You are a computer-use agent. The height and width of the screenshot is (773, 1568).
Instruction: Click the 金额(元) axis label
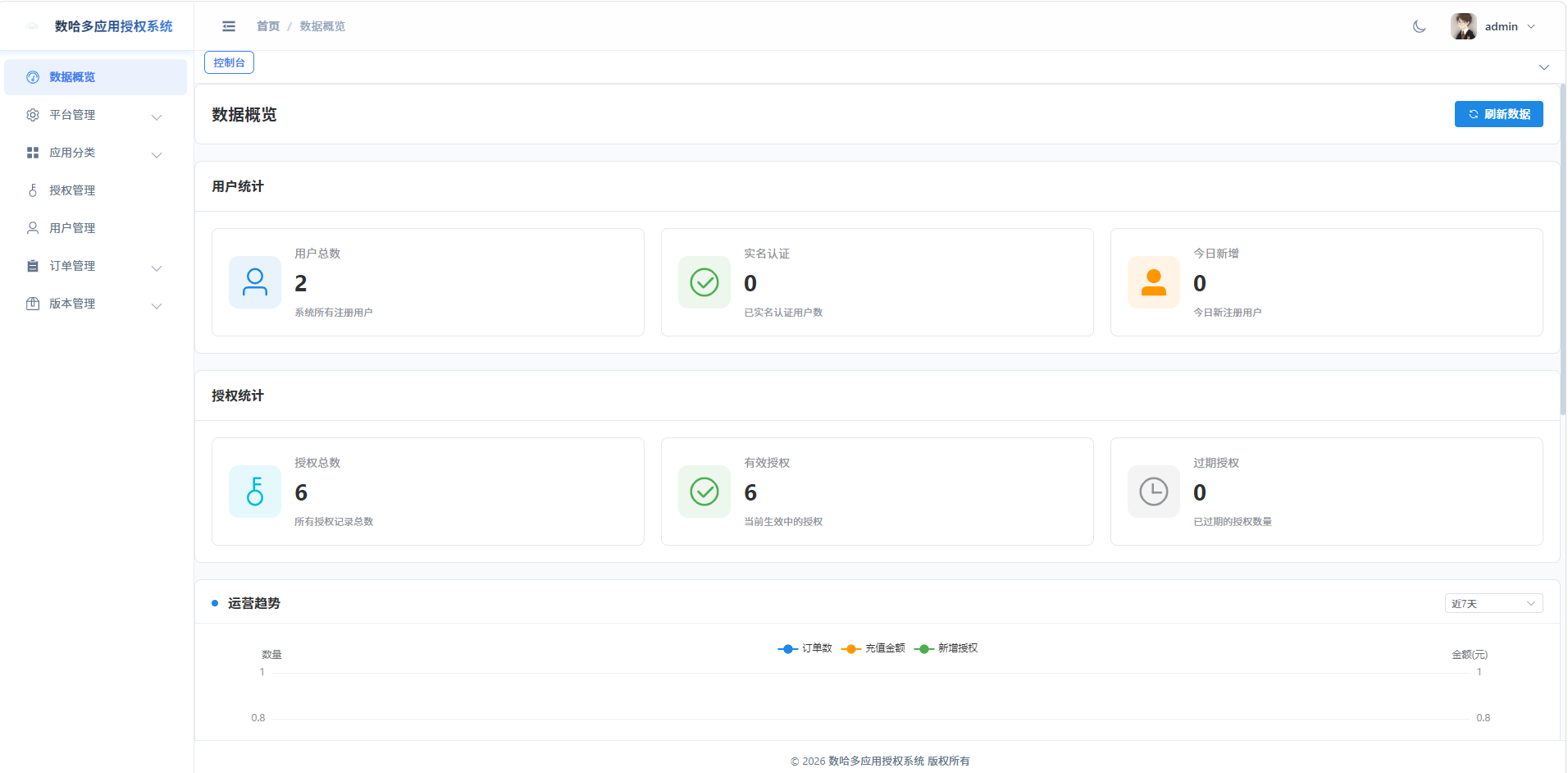(1470, 655)
